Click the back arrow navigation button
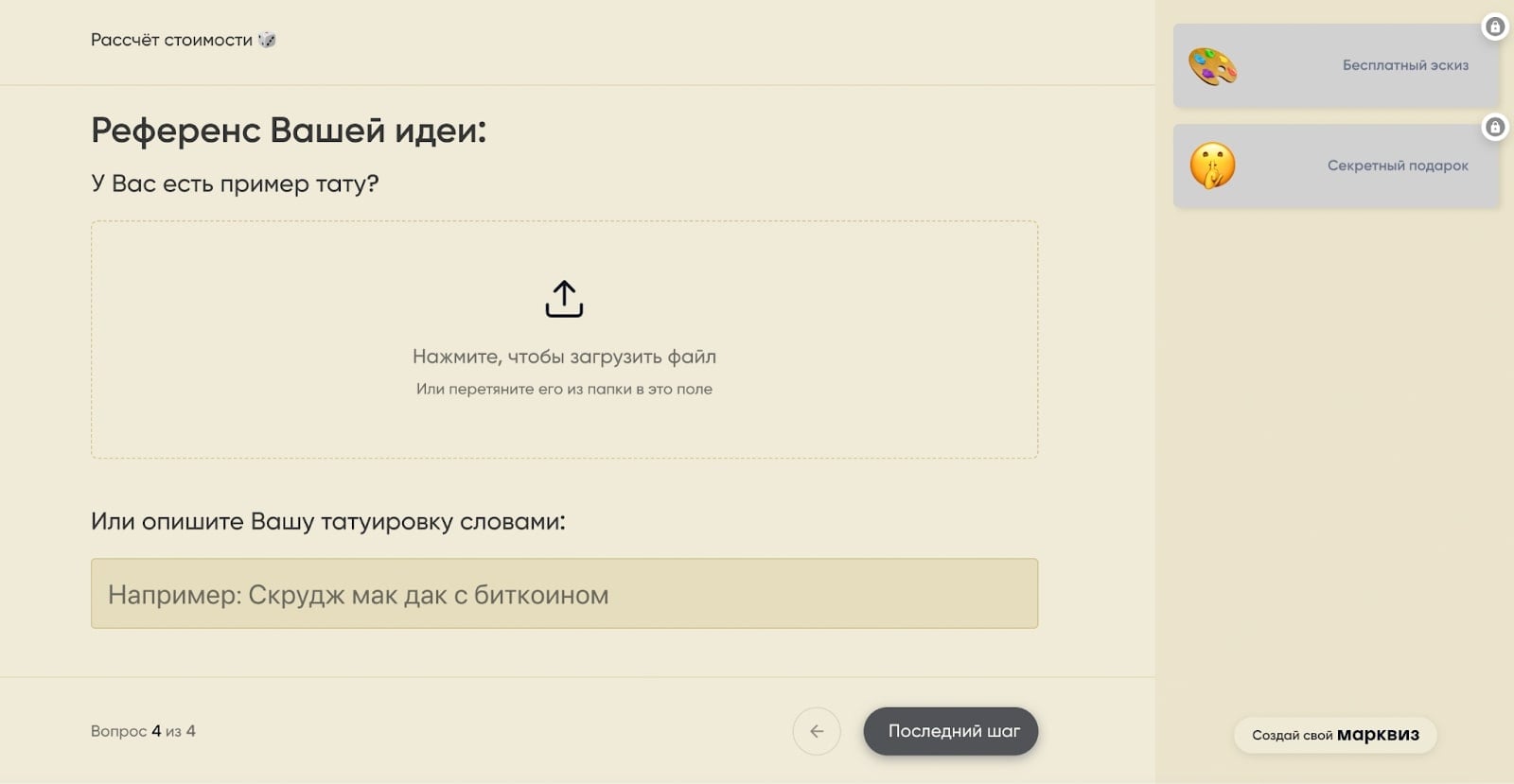This screenshot has height=784, width=1514. point(817,731)
